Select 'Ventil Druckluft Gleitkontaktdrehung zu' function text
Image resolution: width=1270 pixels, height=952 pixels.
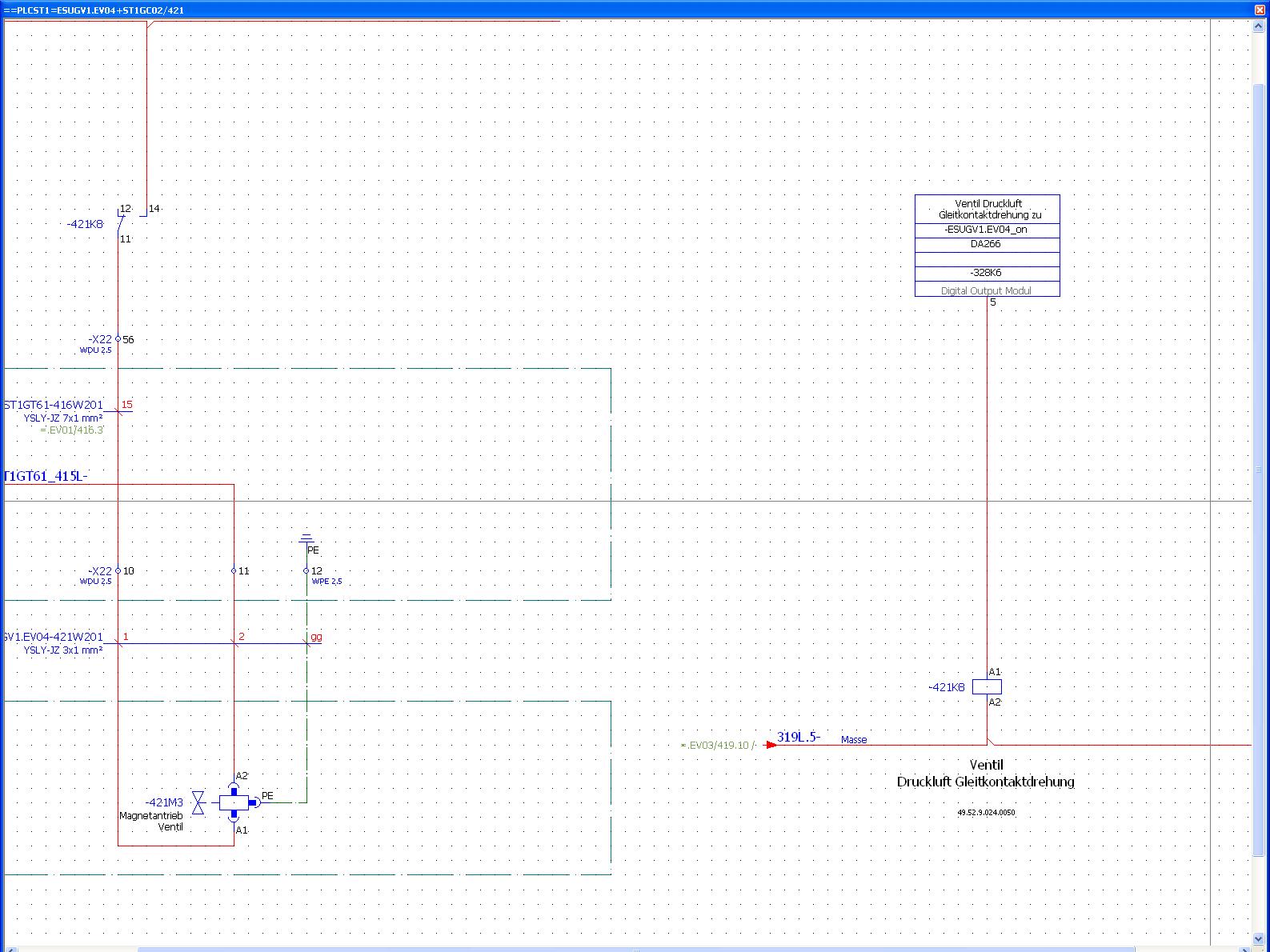coord(988,209)
